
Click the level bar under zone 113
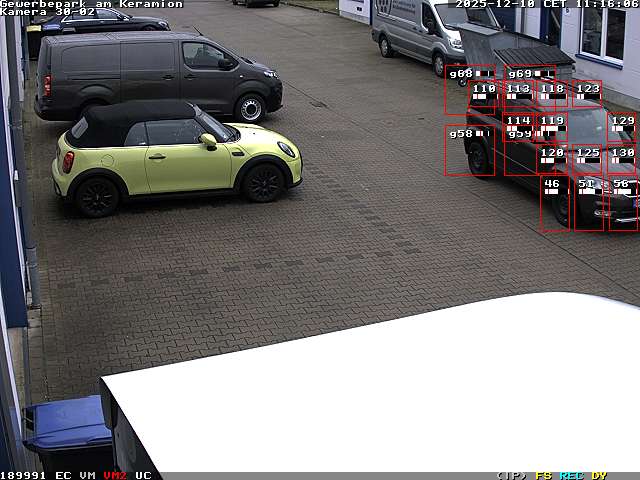(x=517, y=97)
